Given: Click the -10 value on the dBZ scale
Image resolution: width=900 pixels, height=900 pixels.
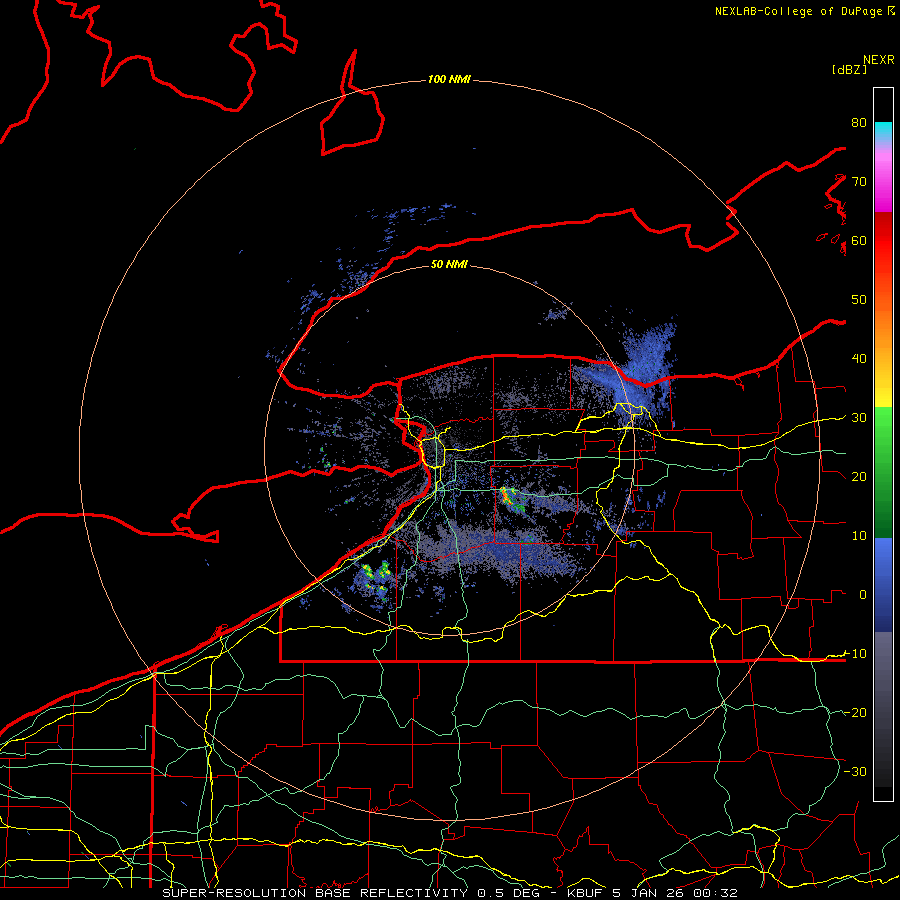Looking at the screenshot, I should tap(855, 654).
